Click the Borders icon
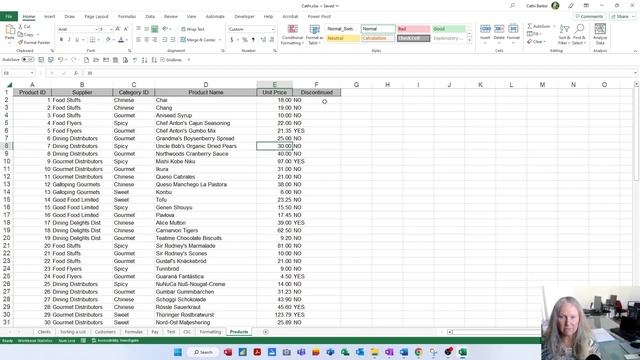 92,40
